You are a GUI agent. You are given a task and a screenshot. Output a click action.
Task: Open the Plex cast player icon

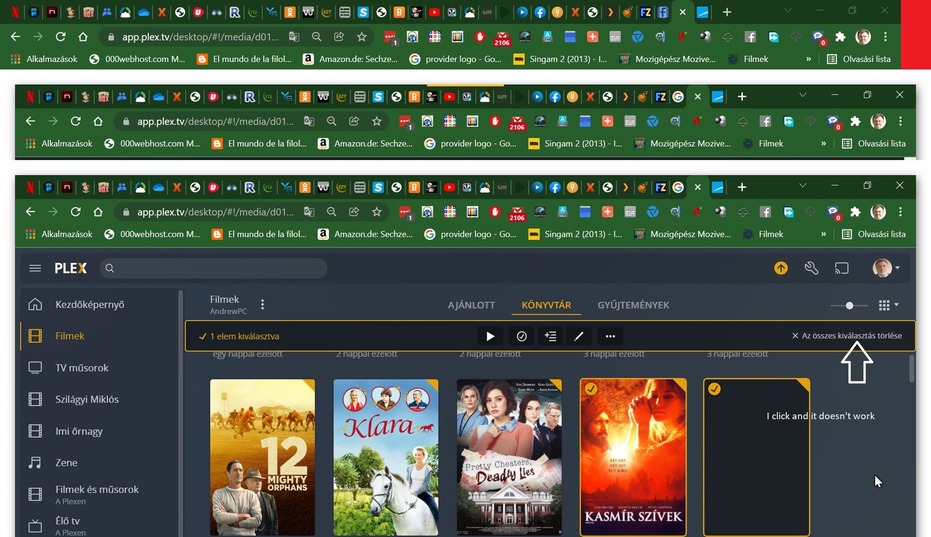(x=841, y=268)
